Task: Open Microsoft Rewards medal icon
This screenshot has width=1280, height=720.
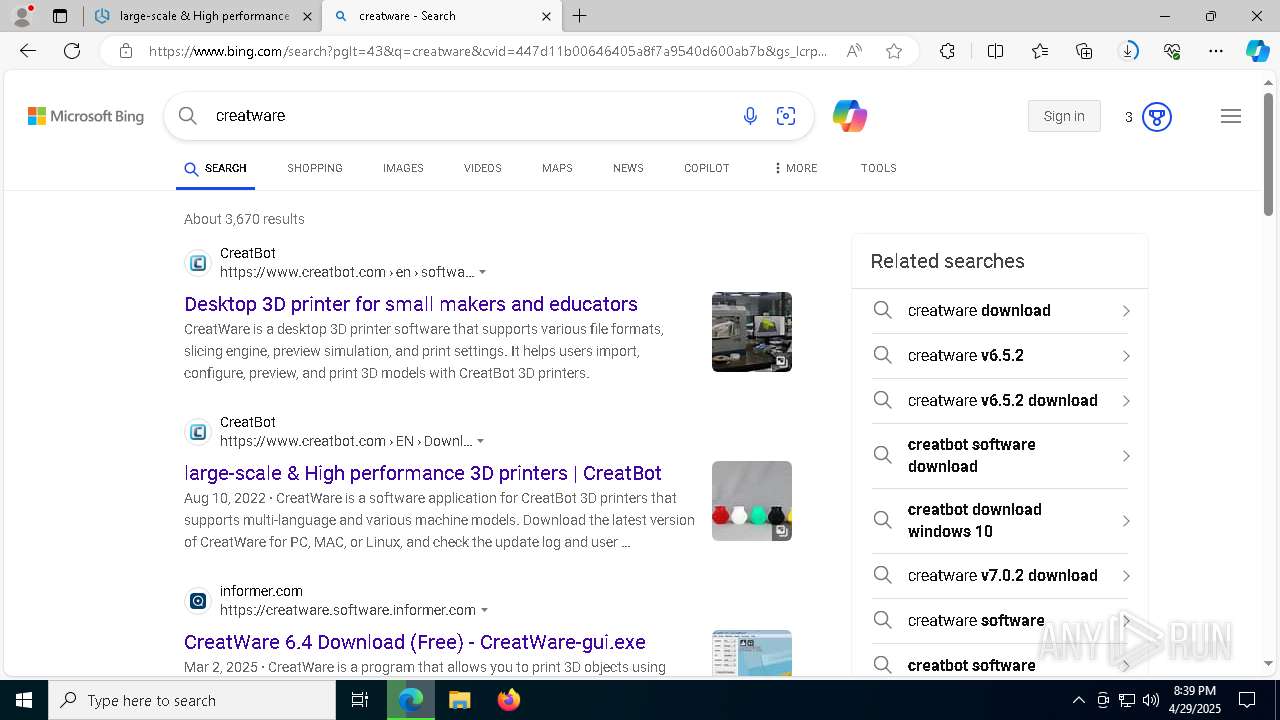Action: (x=1157, y=117)
